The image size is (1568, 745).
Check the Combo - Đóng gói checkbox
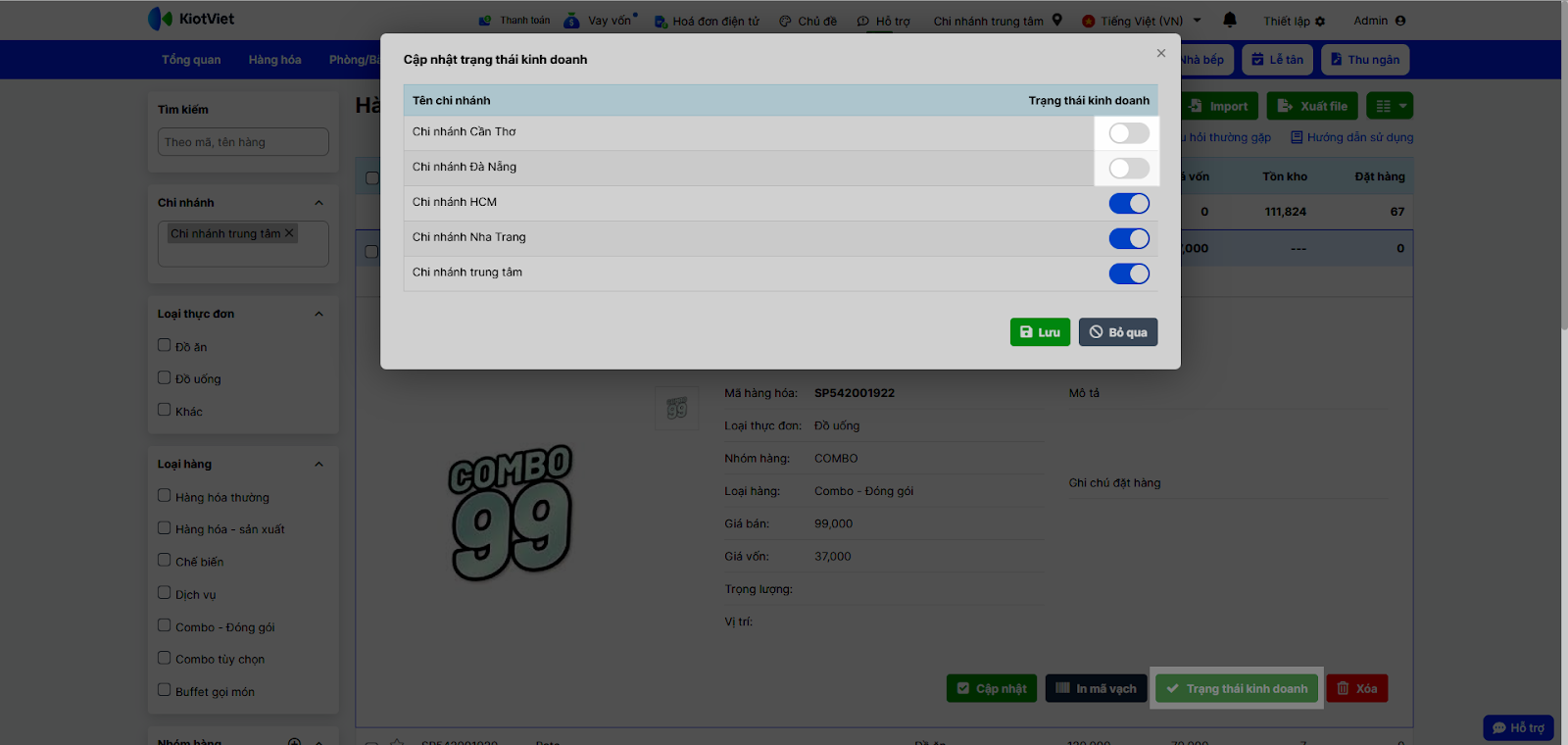(165, 625)
